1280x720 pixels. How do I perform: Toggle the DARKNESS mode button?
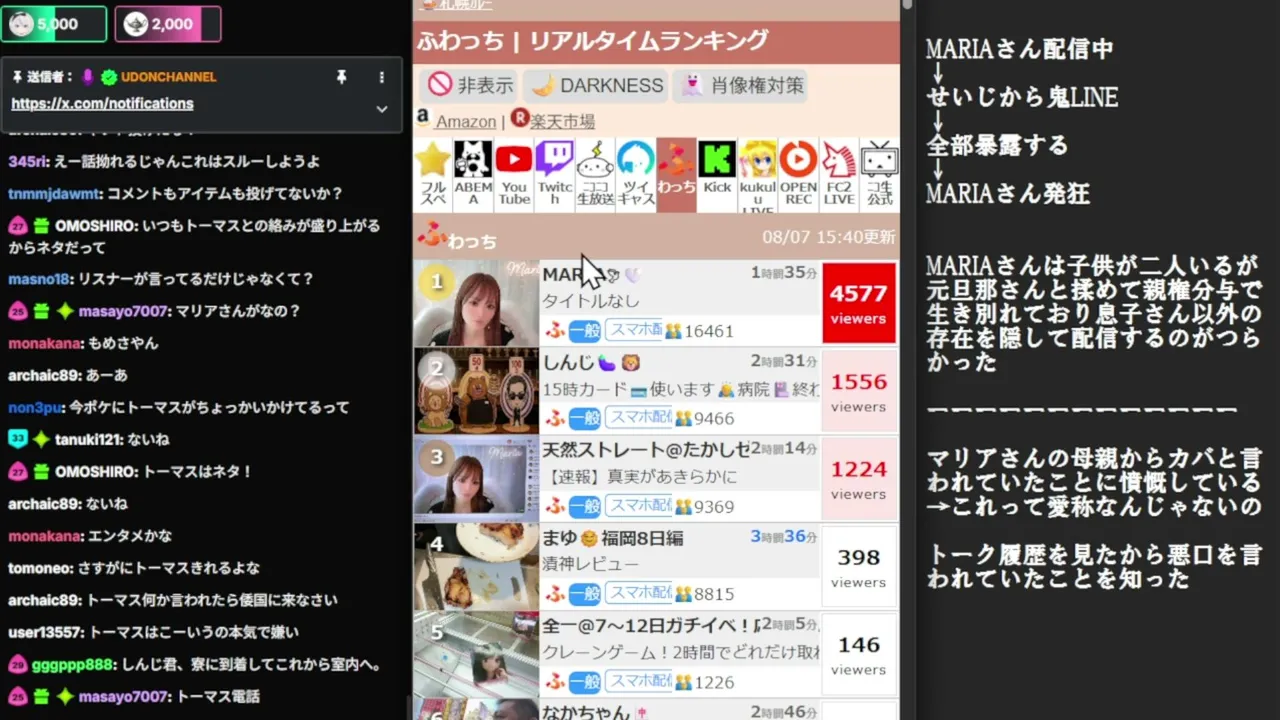[x=596, y=86]
